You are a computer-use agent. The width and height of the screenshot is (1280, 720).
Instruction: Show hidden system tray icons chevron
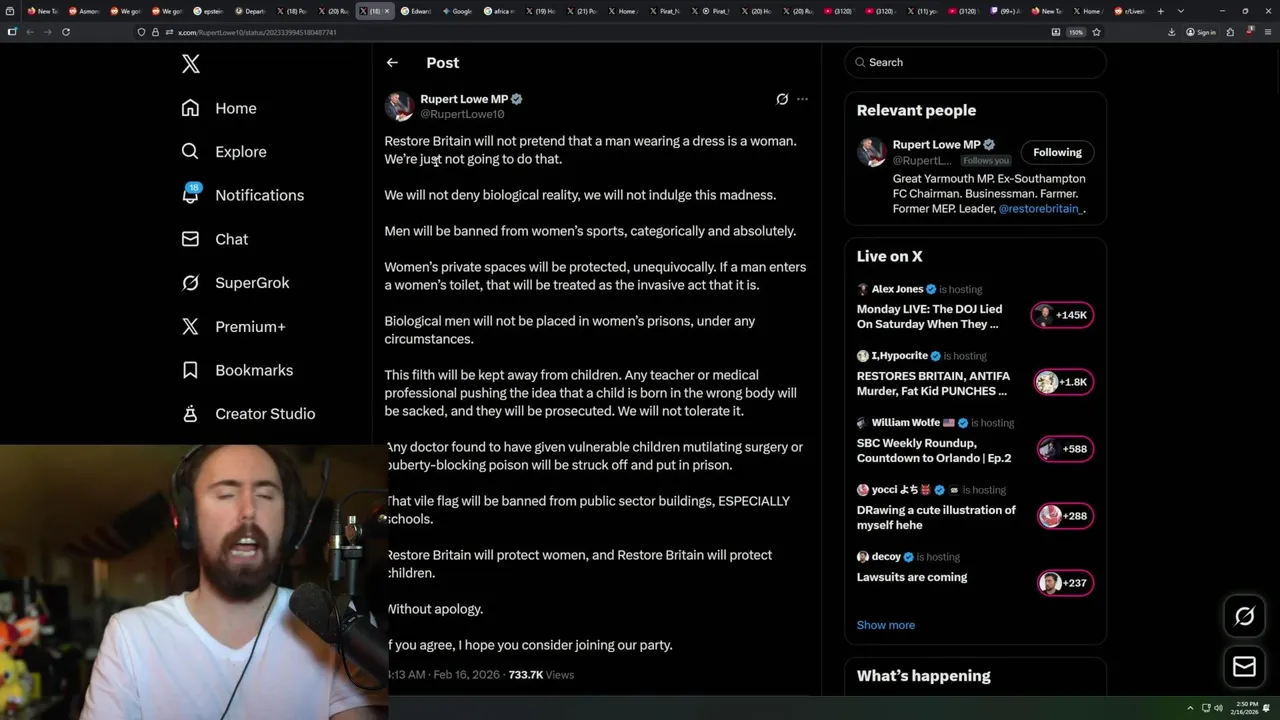pos(1190,708)
